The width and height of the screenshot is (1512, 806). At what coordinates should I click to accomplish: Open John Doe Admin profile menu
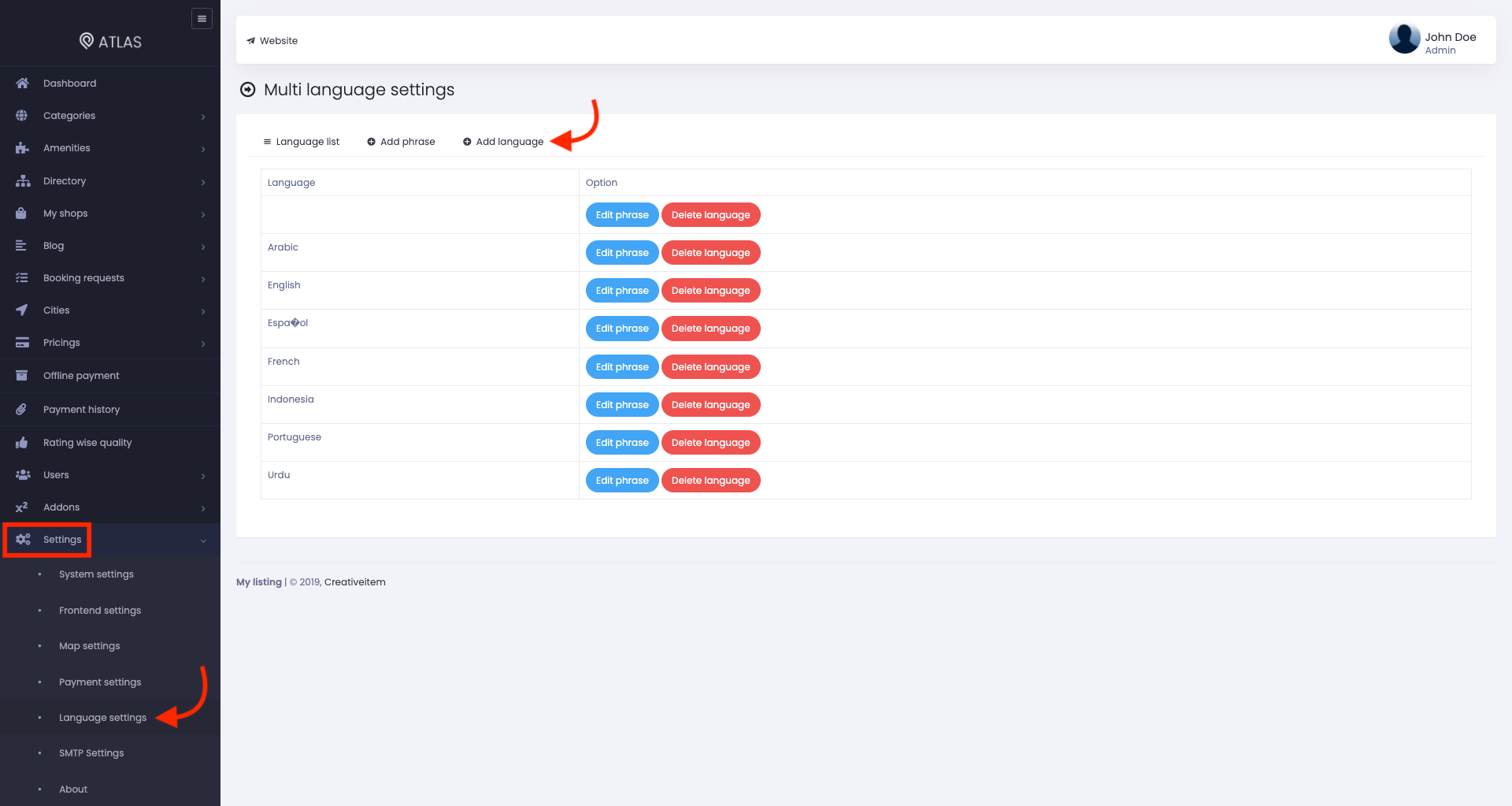tap(1433, 39)
